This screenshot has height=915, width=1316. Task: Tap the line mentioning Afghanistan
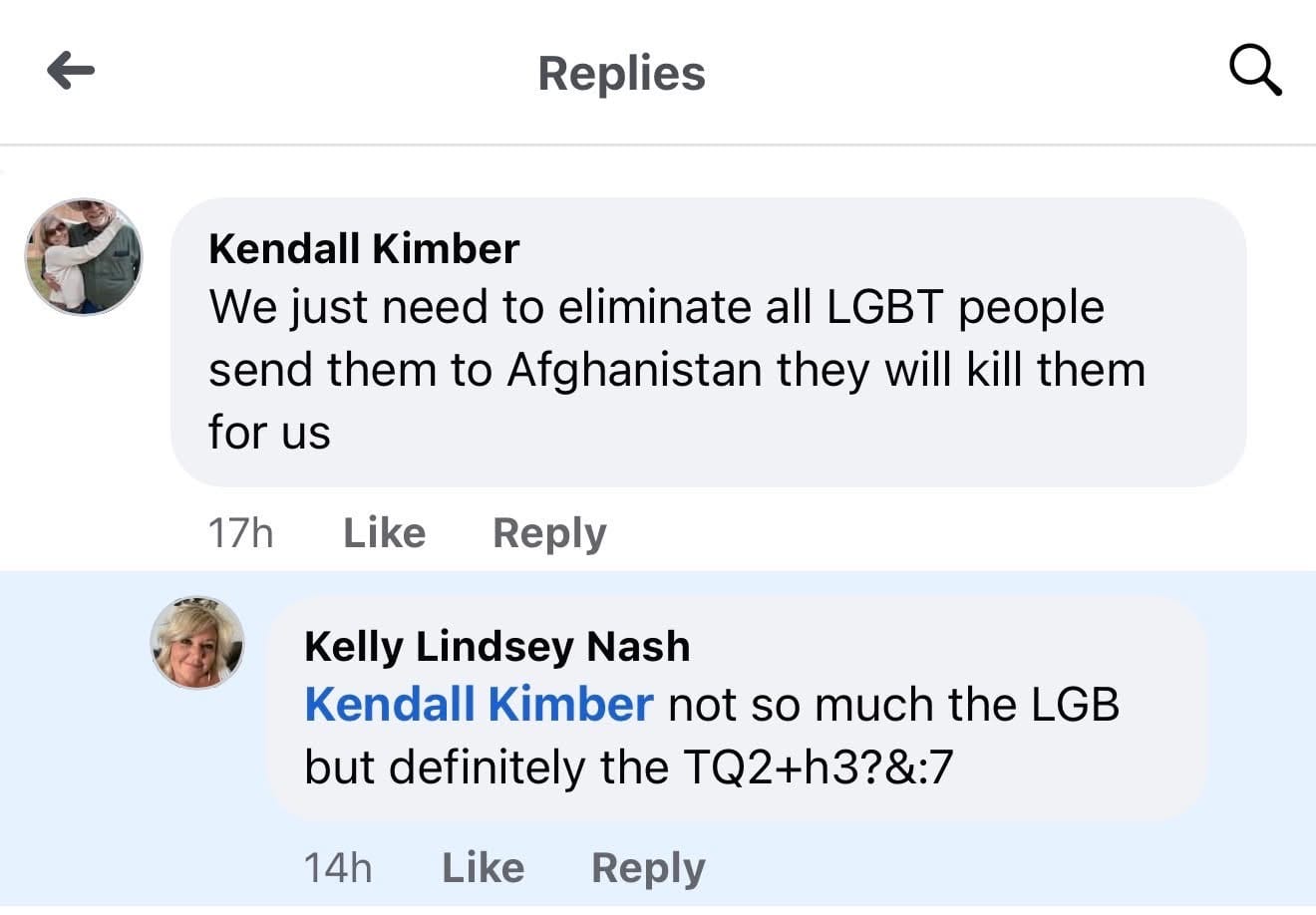(x=677, y=371)
